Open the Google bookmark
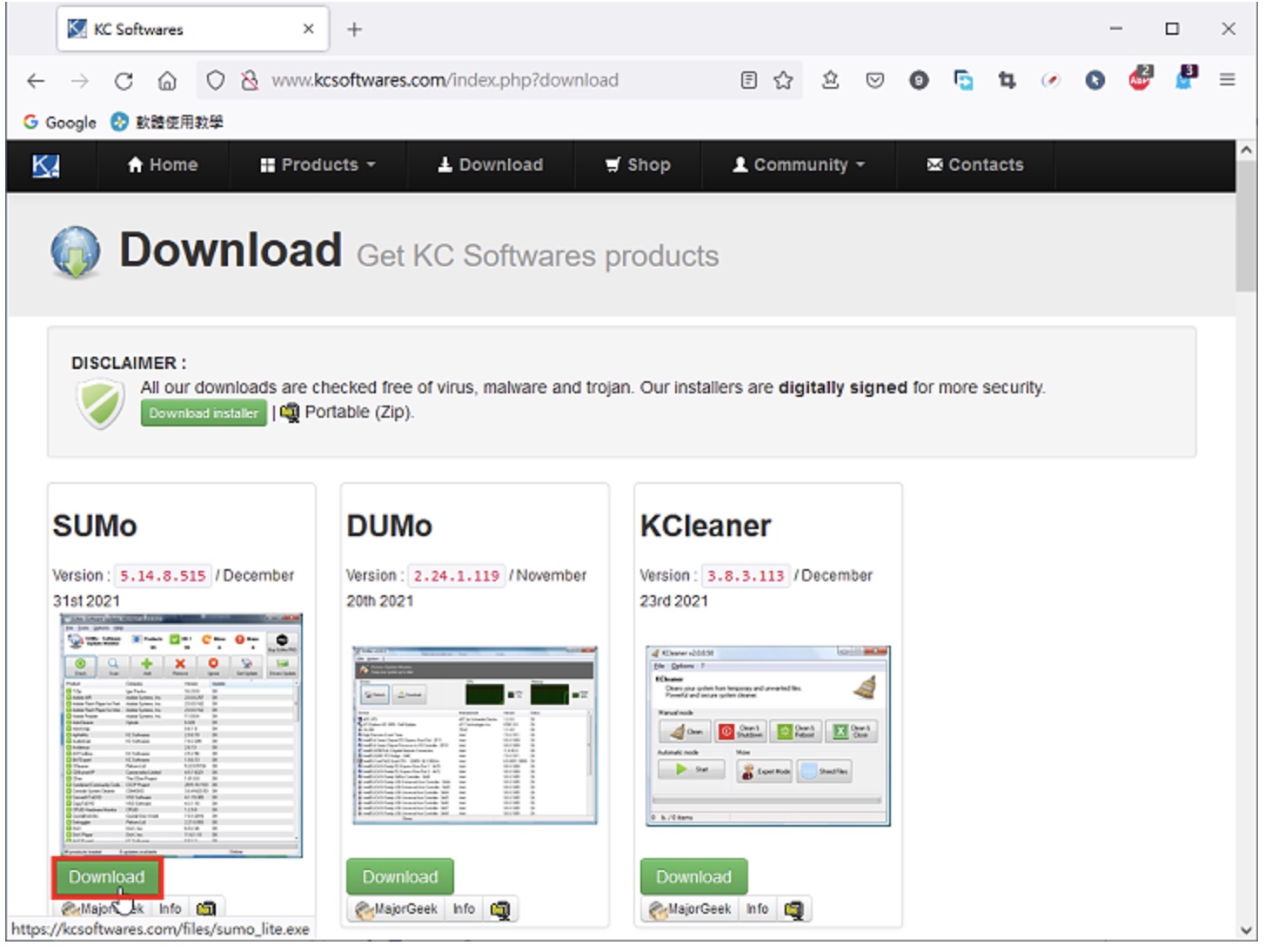The height and width of the screenshot is (952, 1265). pyautogui.click(x=60, y=123)
